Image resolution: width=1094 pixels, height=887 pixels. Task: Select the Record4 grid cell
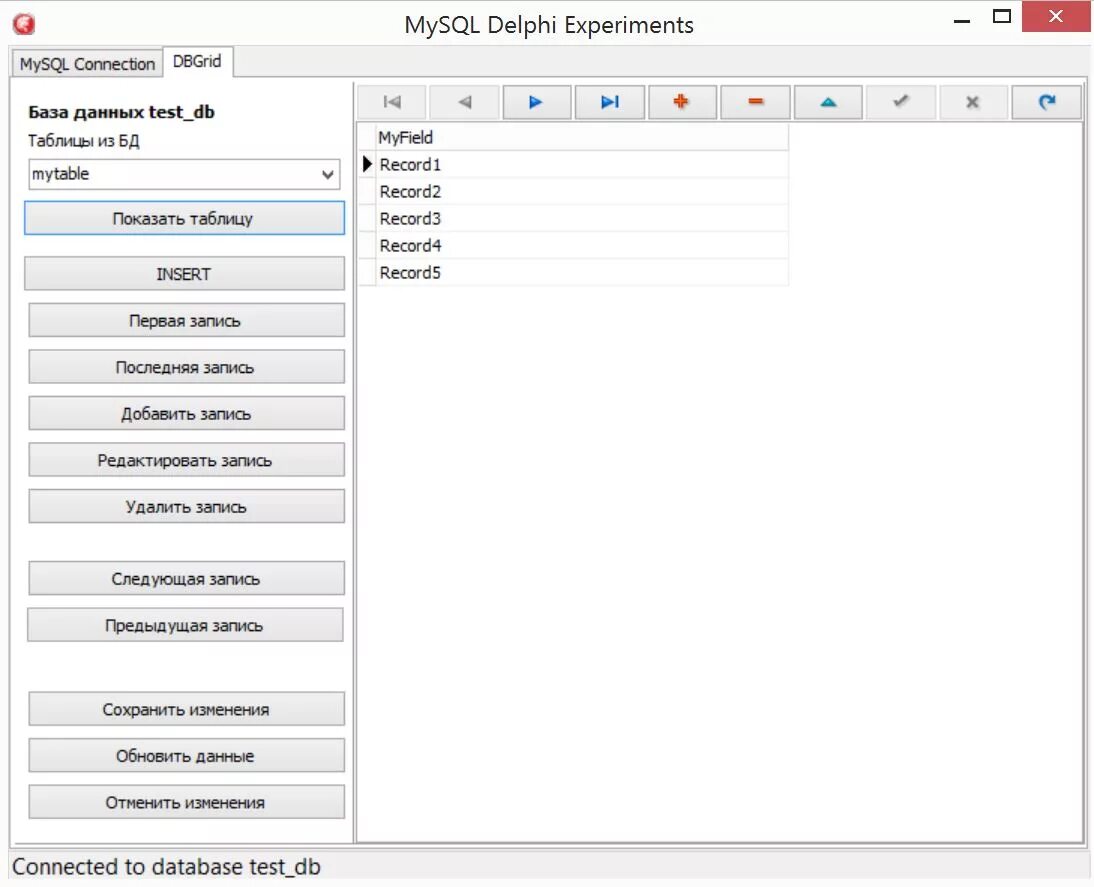(582, 246)
